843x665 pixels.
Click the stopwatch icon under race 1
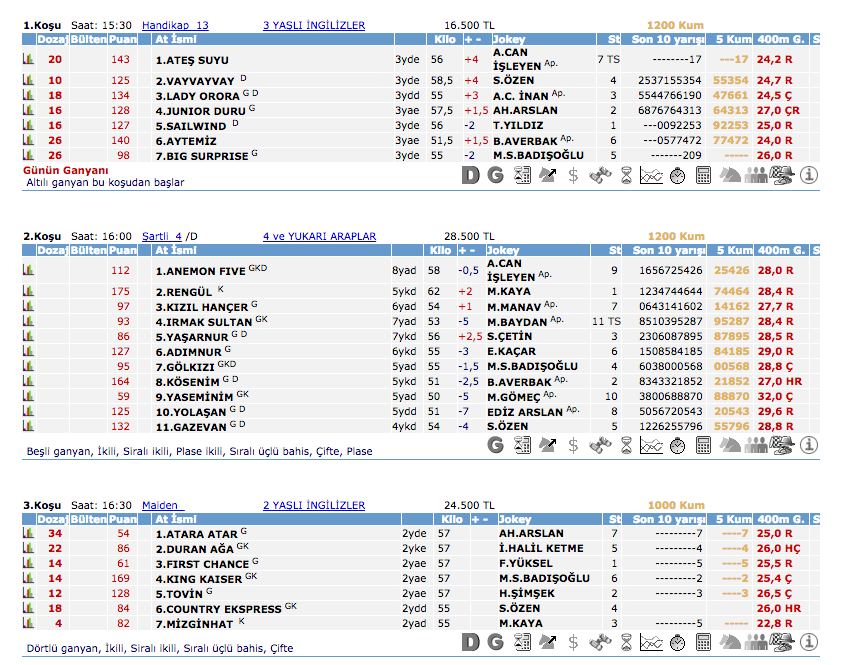[677, 175]
